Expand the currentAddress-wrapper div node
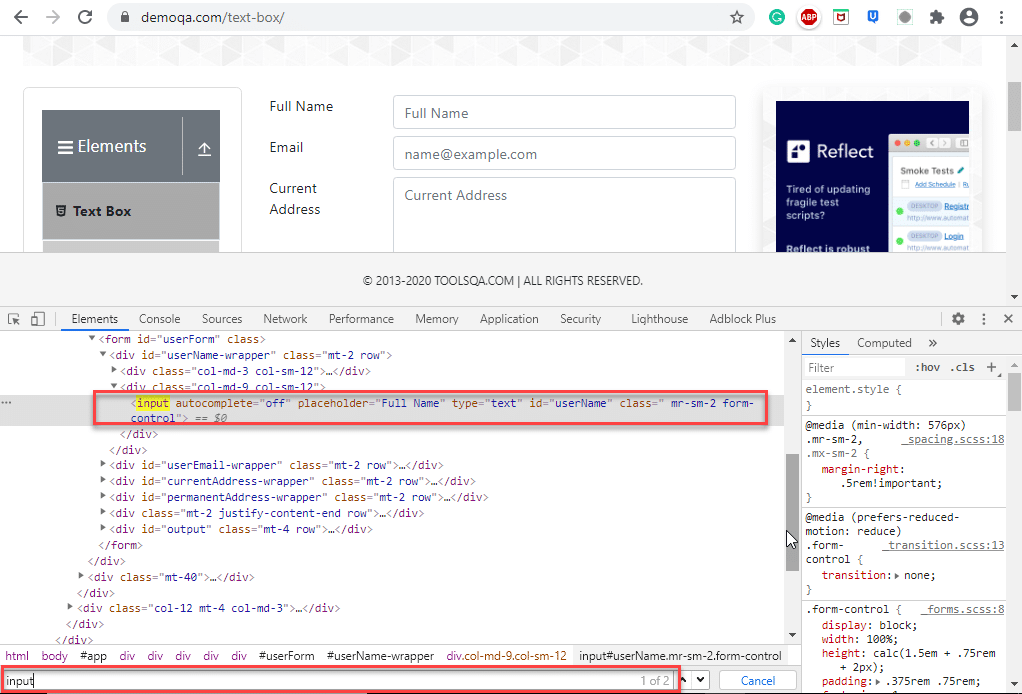The width and height of the screenshot is (1022, 694). click(x=104, y=481)
